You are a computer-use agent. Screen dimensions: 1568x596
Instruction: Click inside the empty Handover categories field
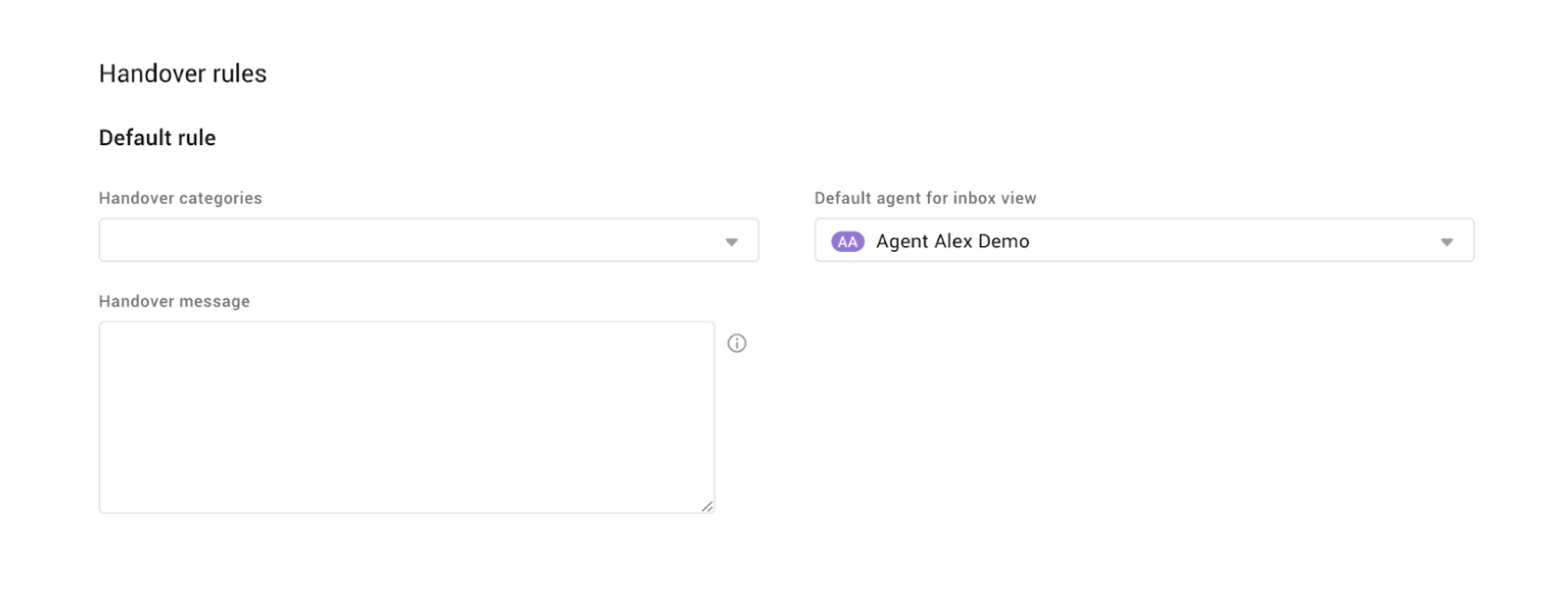412,240
